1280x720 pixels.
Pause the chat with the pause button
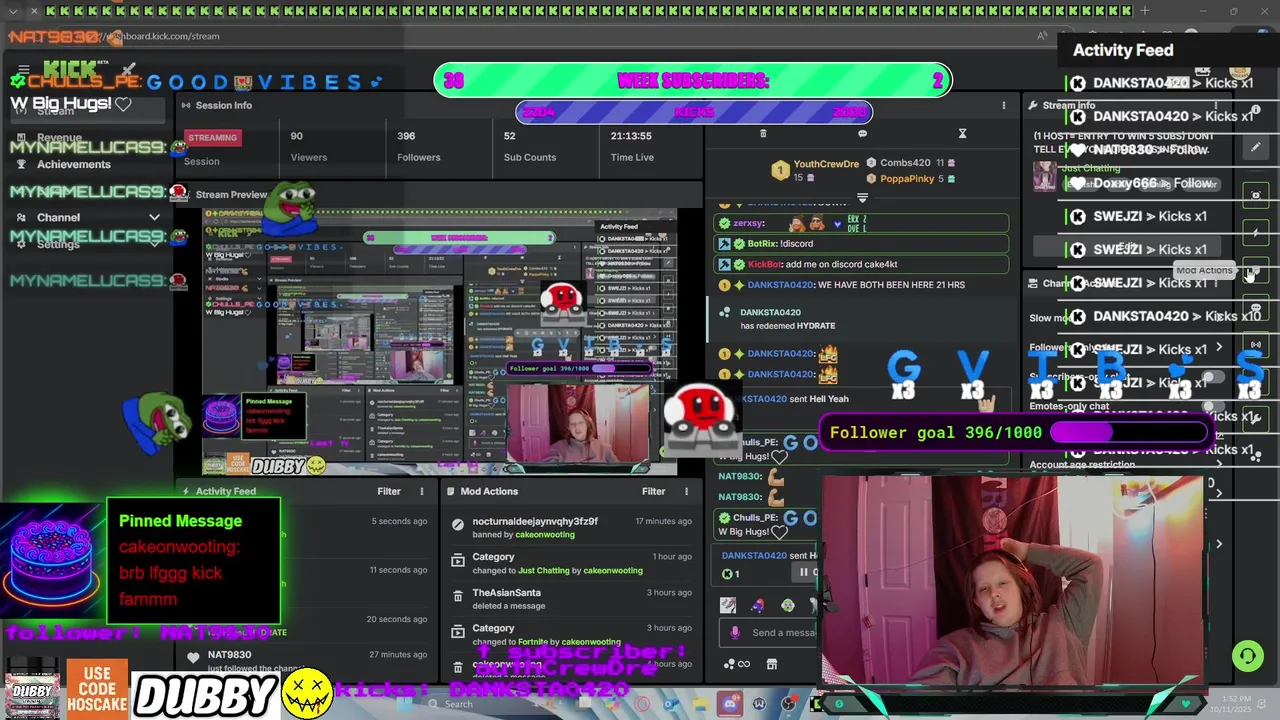point(802,572)
